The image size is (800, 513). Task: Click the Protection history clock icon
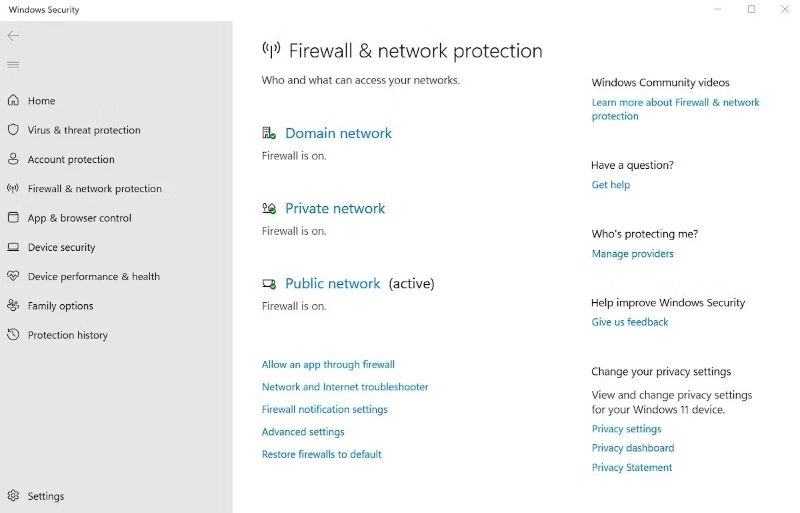13,335
